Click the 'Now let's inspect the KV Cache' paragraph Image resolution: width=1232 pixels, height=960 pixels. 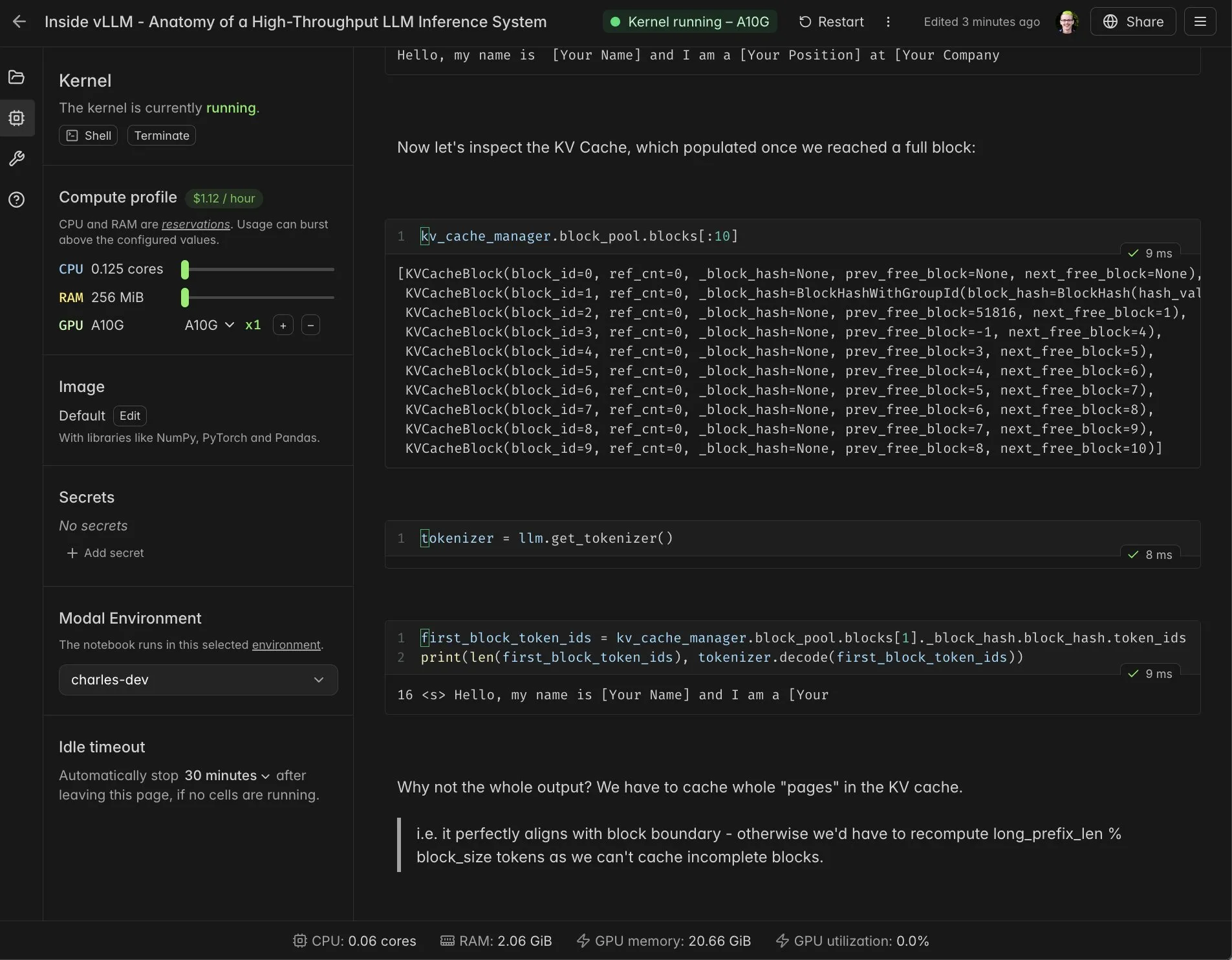click(686, 147)
